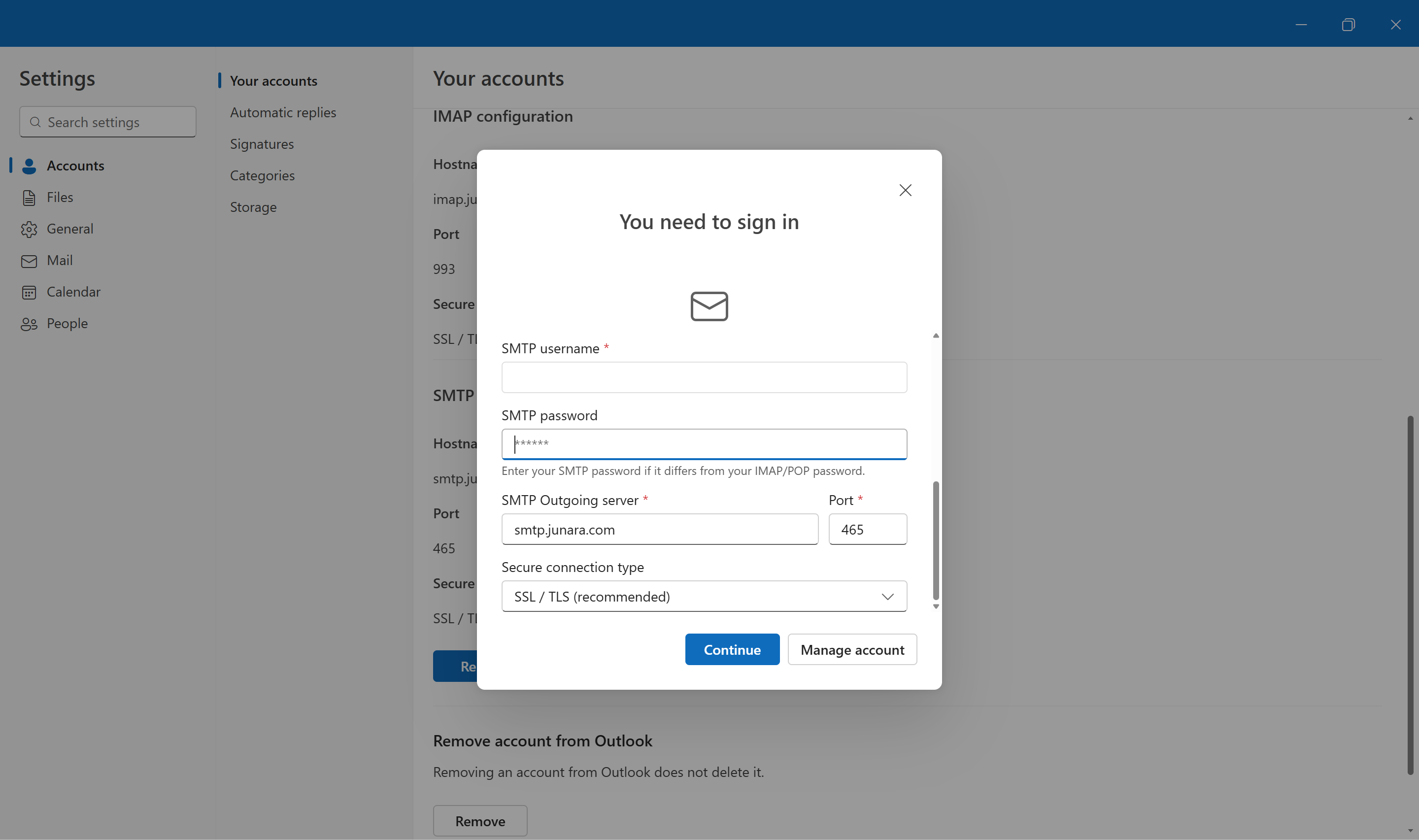This screenshot has height=840, width=1419.
Task: Open the Files settings icon
Action: [x=29, y=198]
